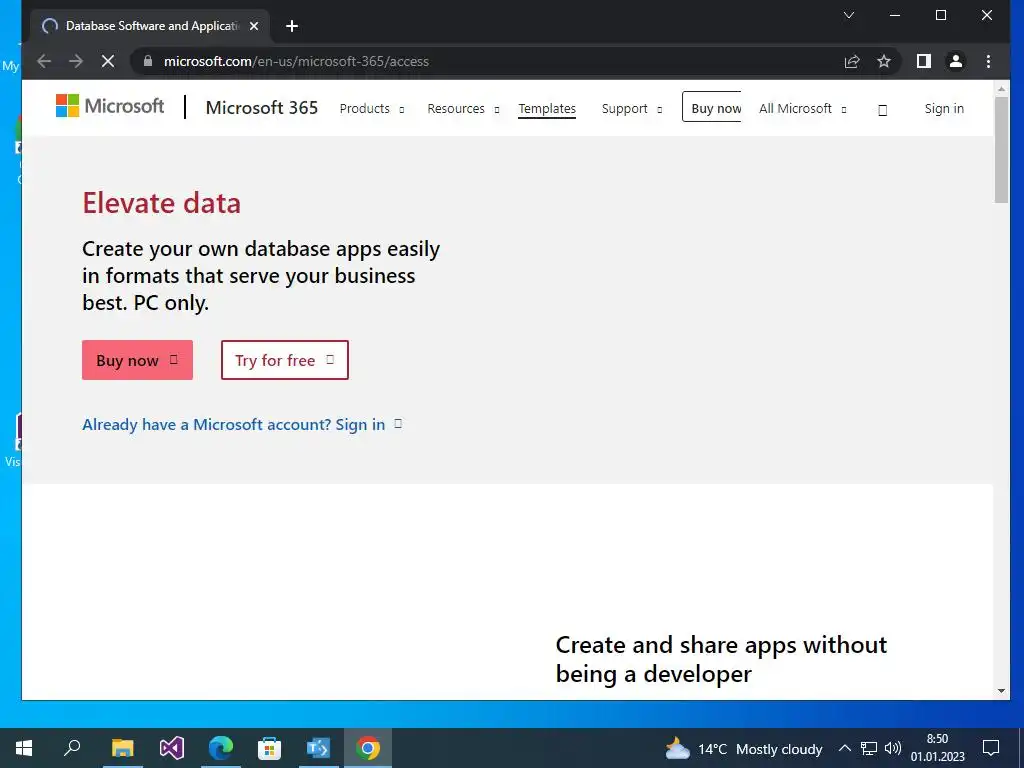View site information via the padlock icon

tap(148, 61)
